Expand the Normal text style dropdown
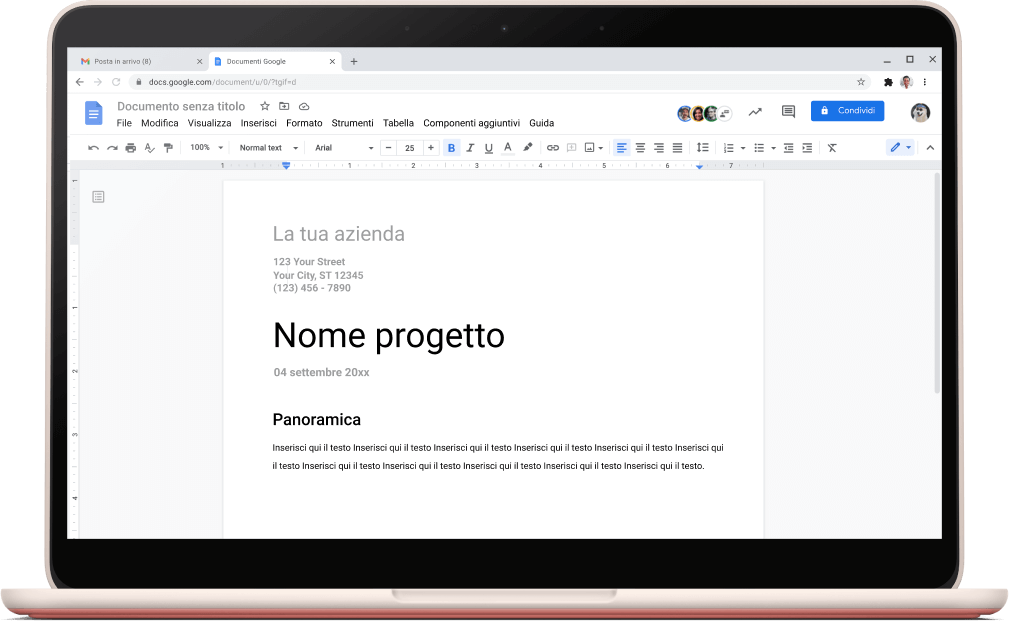This screenshot has height=623, width=1009. (x=268, y=148)
